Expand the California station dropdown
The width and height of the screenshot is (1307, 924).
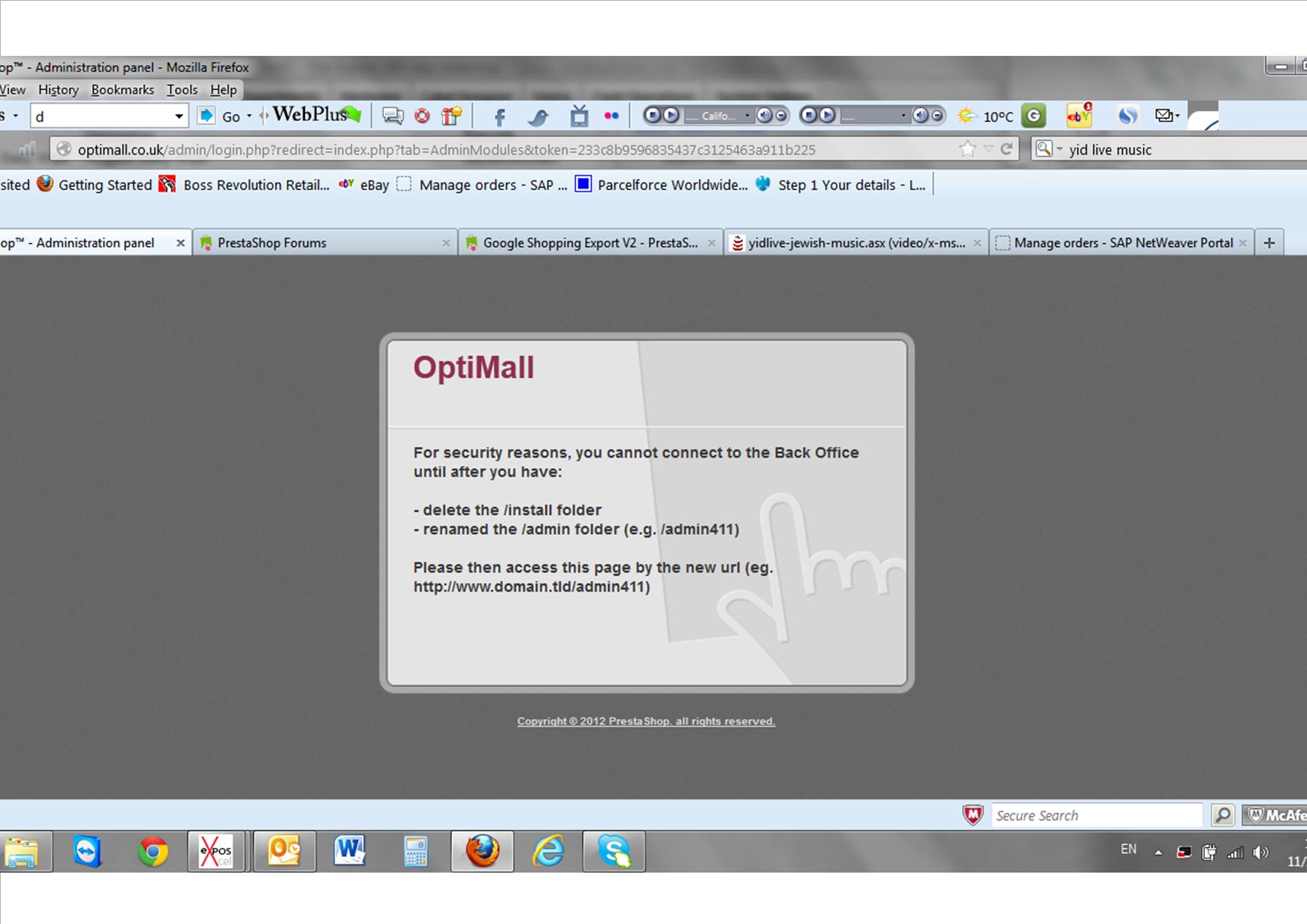747,115
